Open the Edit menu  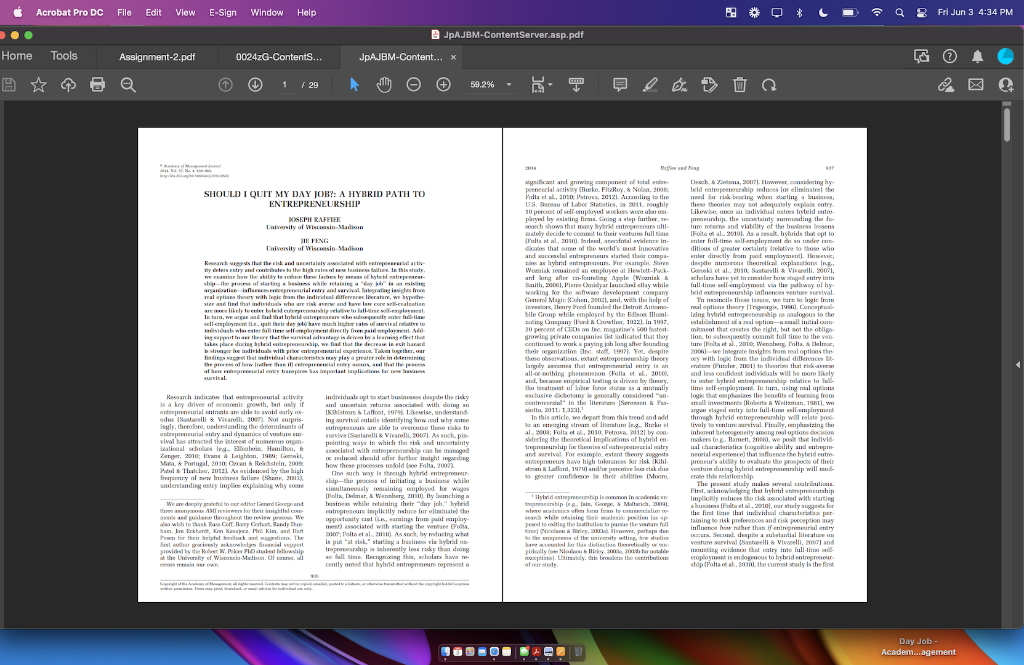153,12
